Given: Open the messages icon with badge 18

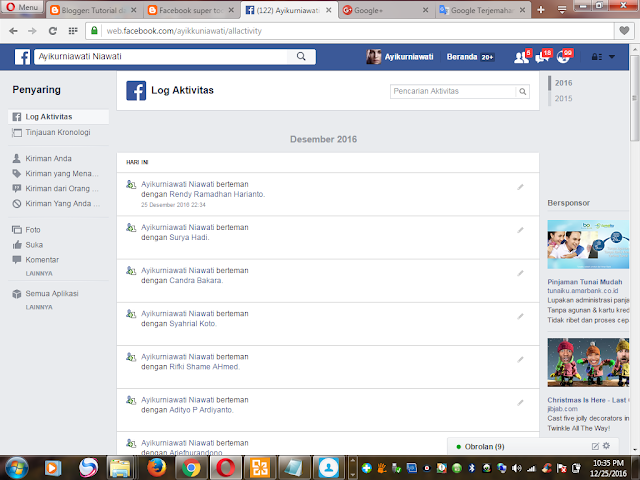Looking at the screenshot, I should (542, 57).
